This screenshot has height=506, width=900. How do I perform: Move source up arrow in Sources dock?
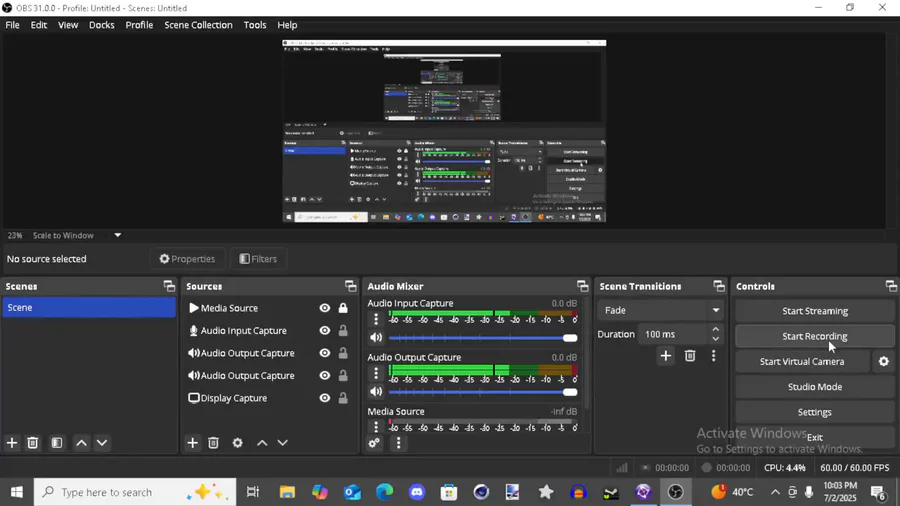click(x=262, y=443)
